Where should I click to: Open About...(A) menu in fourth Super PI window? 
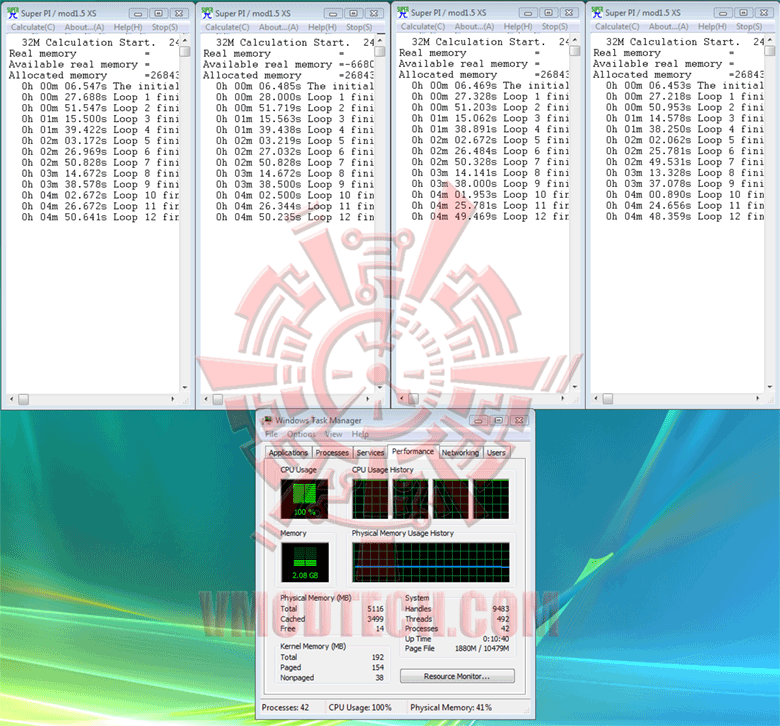point(669,27)
